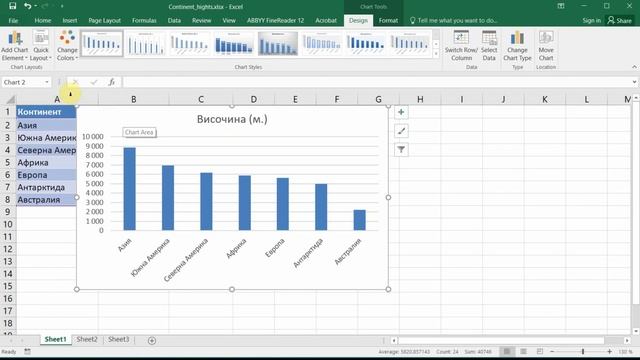
Task: Switch to Page Layout view in status bar
Action: [x=523, y=351]
